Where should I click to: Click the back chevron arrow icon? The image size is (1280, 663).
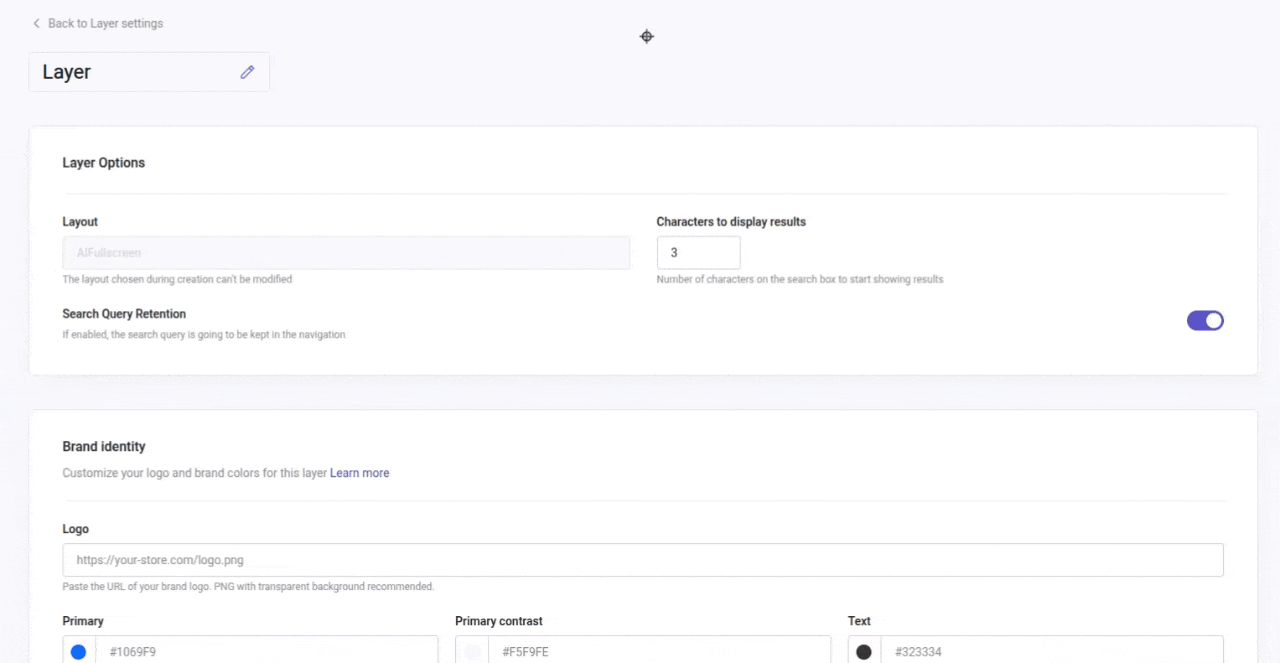[x=37, y=23]
